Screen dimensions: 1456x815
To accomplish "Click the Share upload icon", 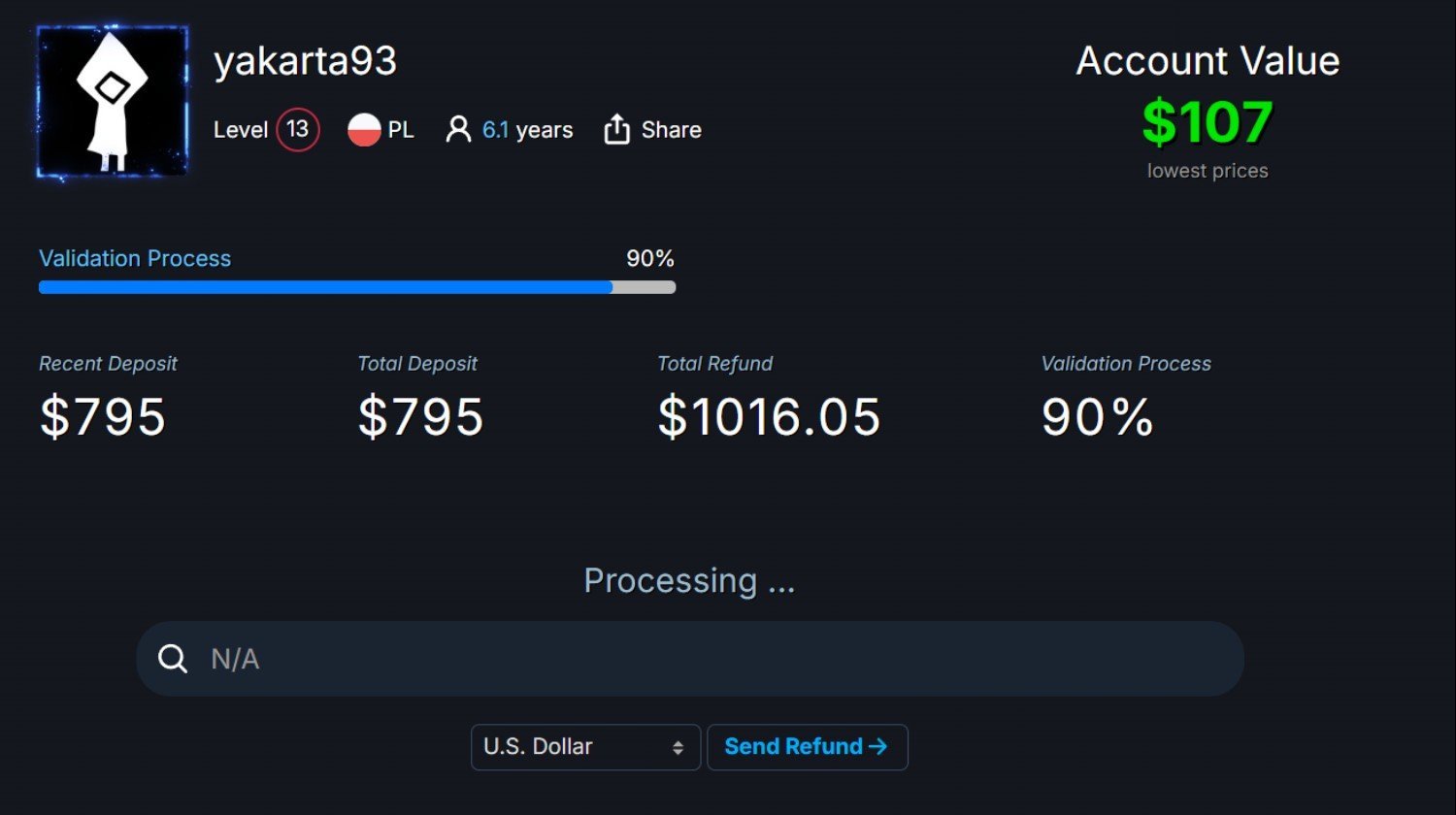I will pos(617,130).
